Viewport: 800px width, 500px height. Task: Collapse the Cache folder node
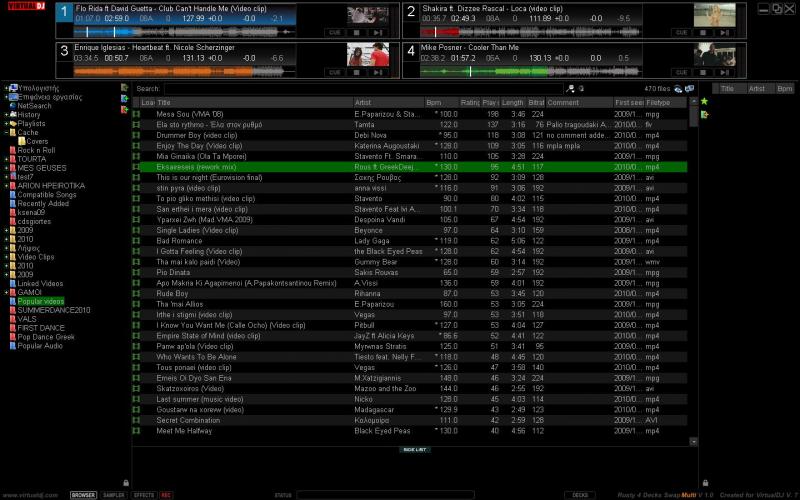[7, 133]
